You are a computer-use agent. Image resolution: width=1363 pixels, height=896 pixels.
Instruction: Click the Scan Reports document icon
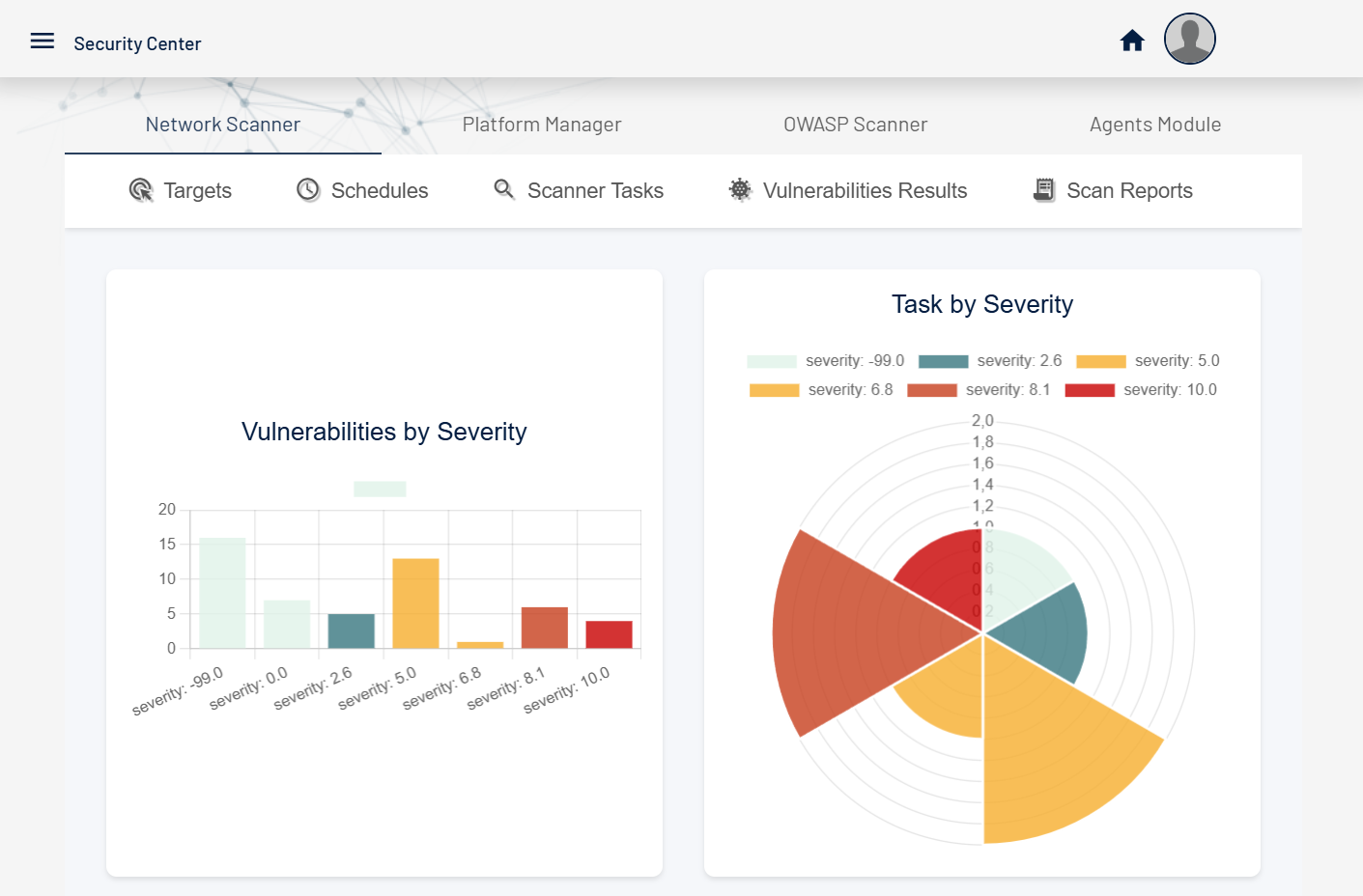[1044, 190]
